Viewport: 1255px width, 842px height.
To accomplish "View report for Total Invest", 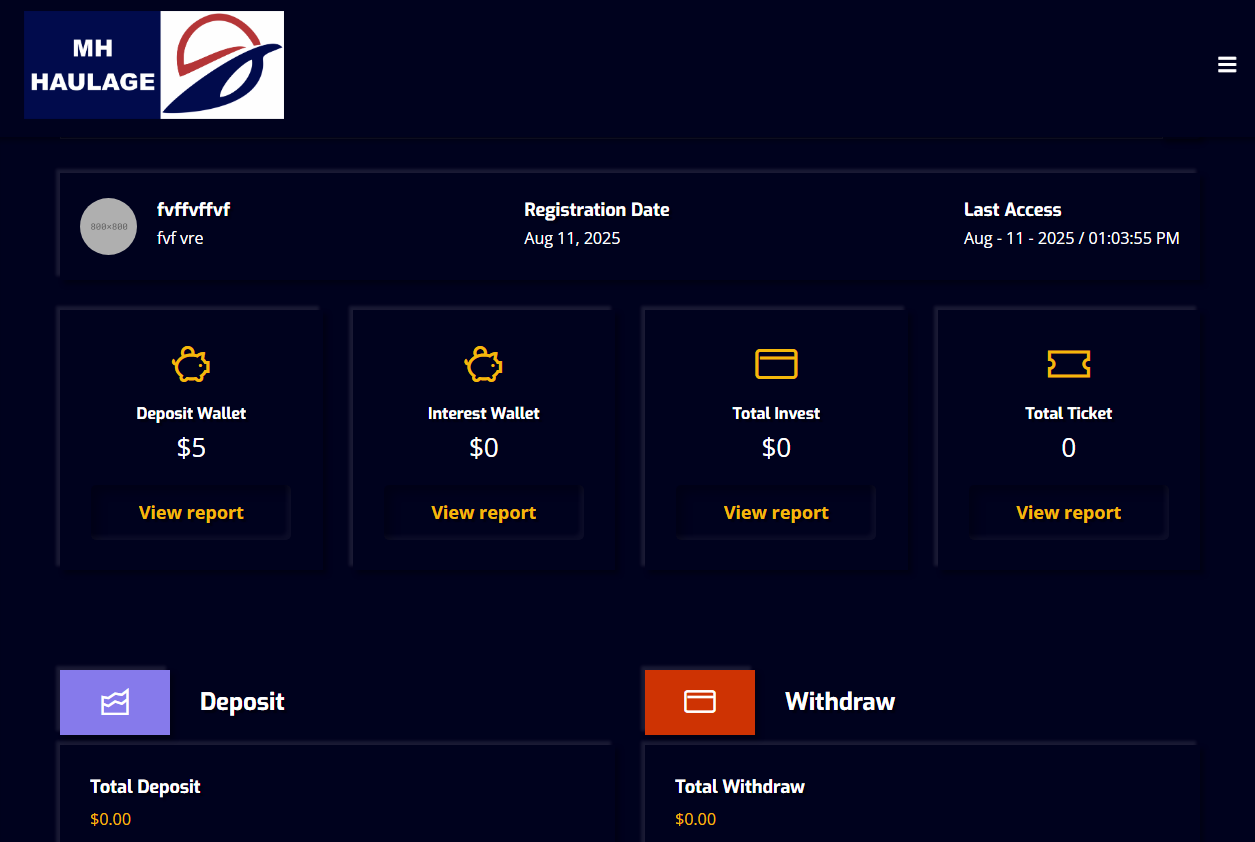I will coord(776,513).
